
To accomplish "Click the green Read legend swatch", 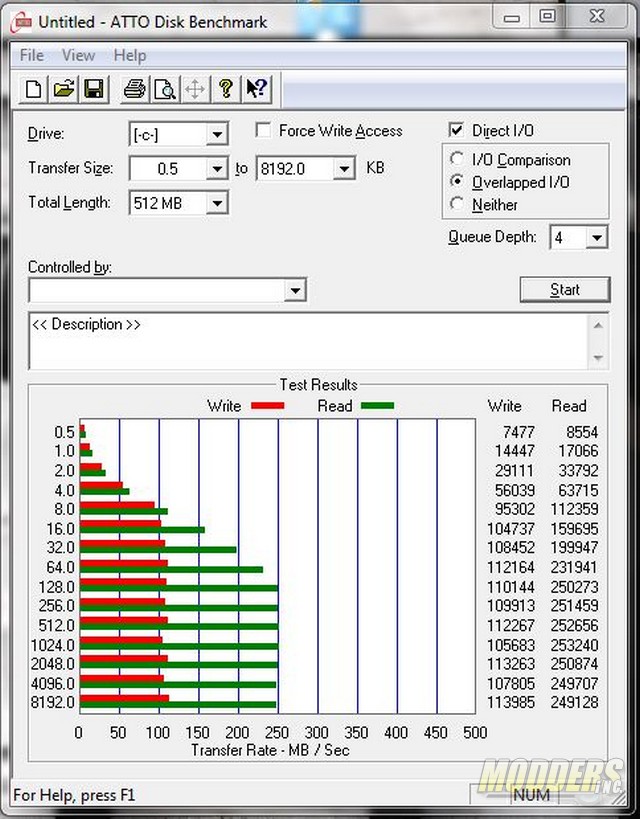I will click(377, 405).
